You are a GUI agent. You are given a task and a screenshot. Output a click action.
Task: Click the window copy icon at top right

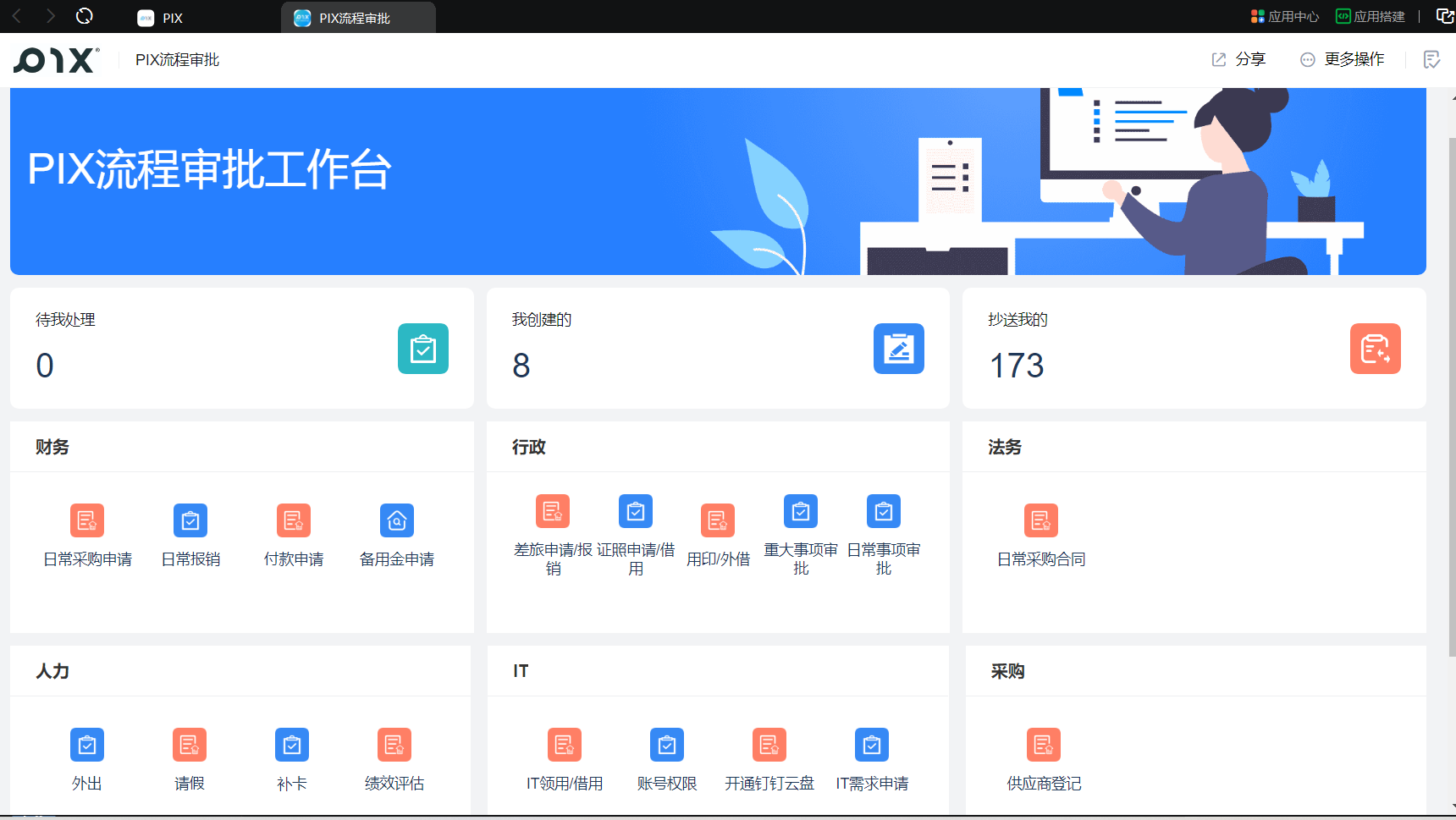pos(1445,16)
